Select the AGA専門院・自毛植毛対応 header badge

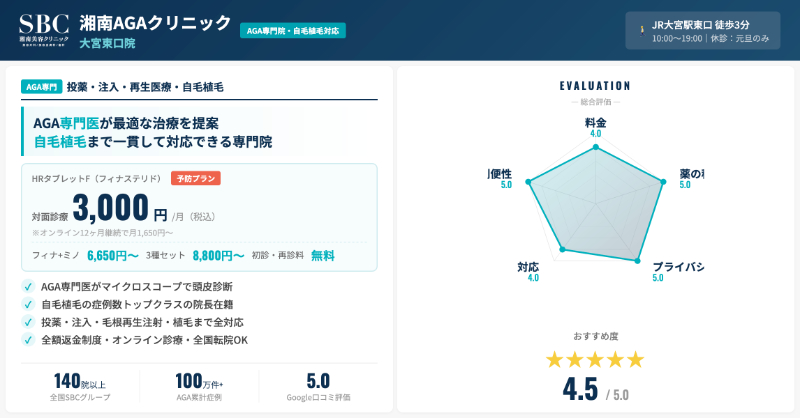[x=292, y=31]
